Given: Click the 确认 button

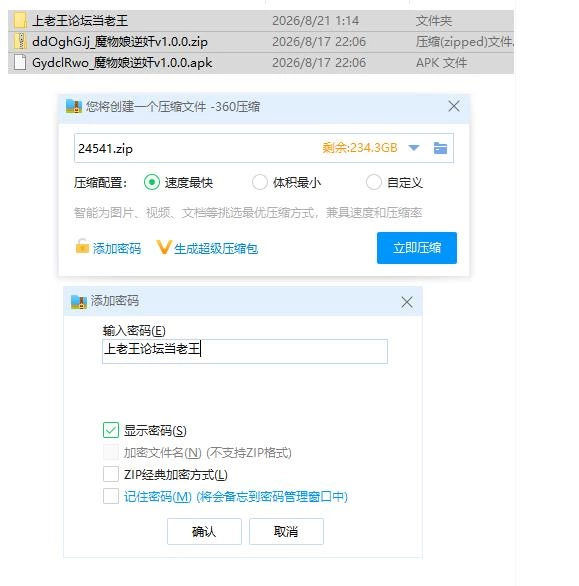Looking at the screenshot, I should tap(204, 531).
